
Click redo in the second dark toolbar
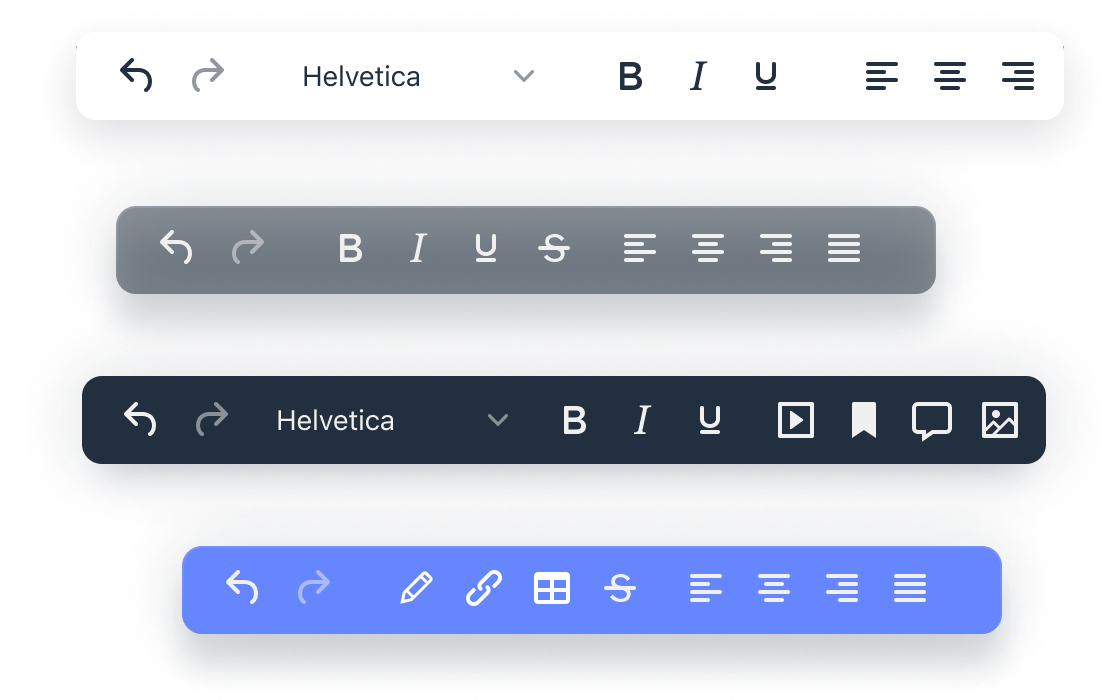248,248
